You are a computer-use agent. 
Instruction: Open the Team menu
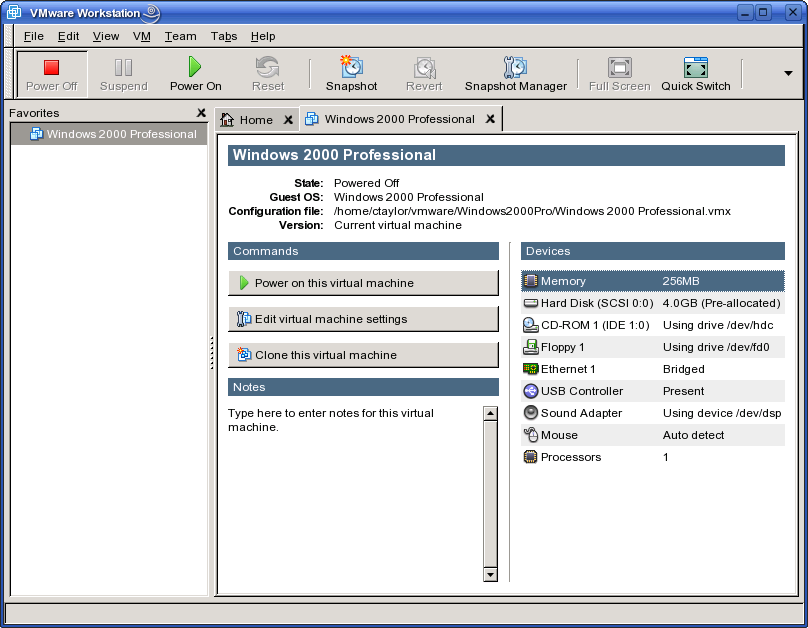180,36
